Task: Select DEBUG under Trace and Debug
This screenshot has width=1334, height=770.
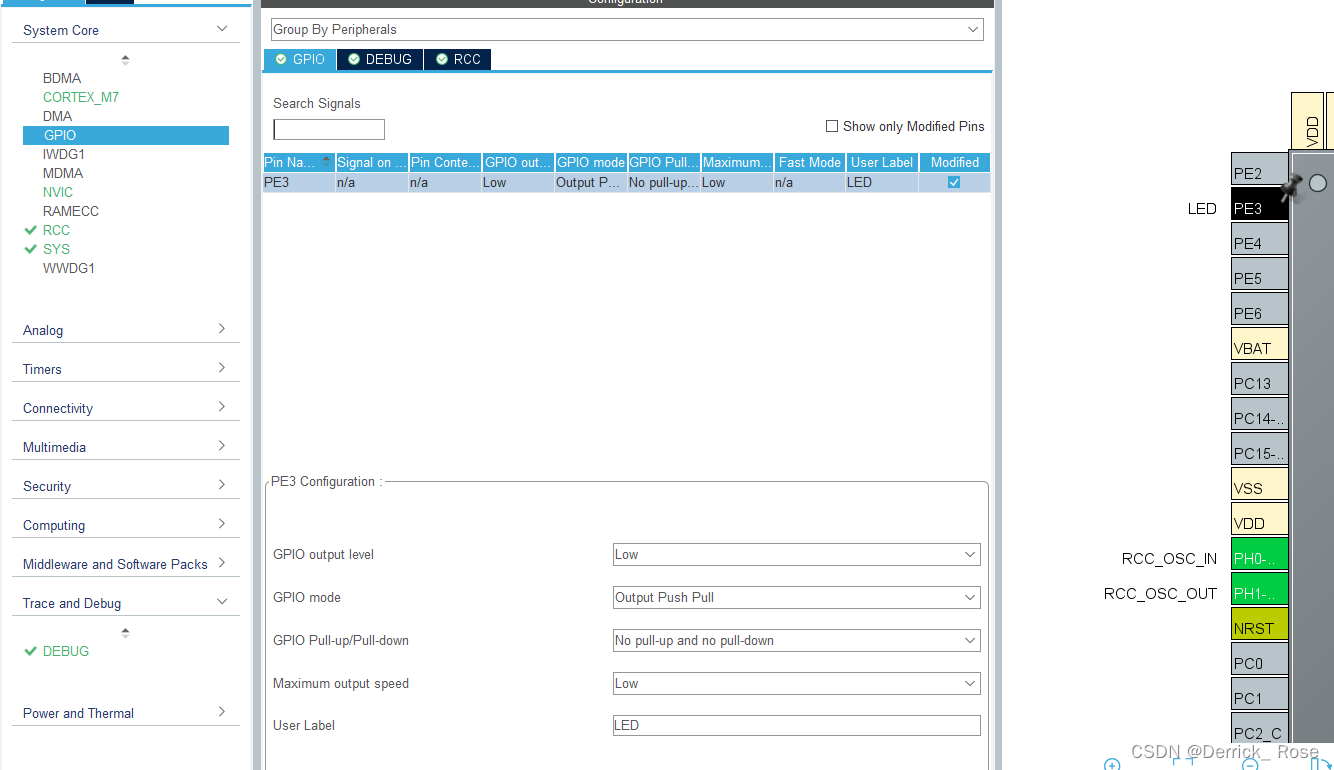Action: coord(66,651)
